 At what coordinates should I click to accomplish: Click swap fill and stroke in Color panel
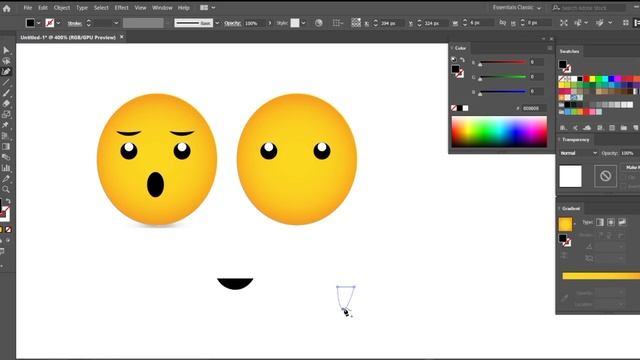tap(462, 60)
